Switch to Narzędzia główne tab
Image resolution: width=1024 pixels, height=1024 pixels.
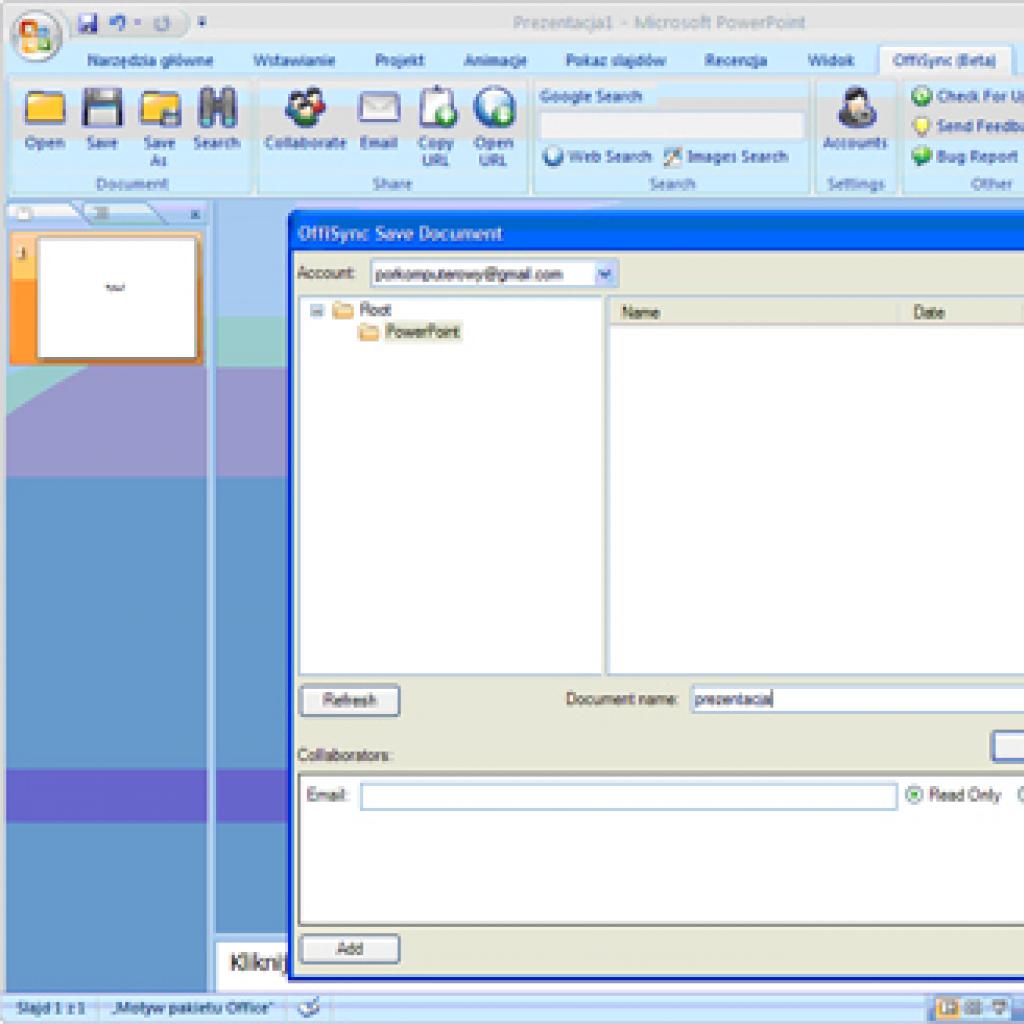150,61
